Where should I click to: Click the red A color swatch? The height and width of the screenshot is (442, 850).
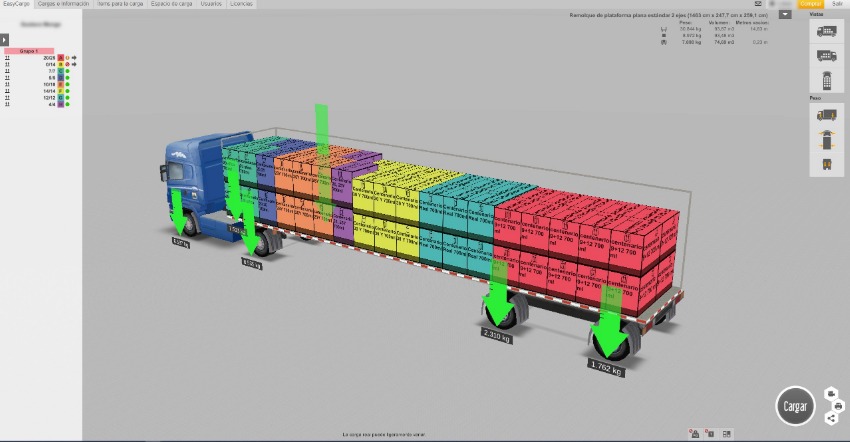pos(60,58)
